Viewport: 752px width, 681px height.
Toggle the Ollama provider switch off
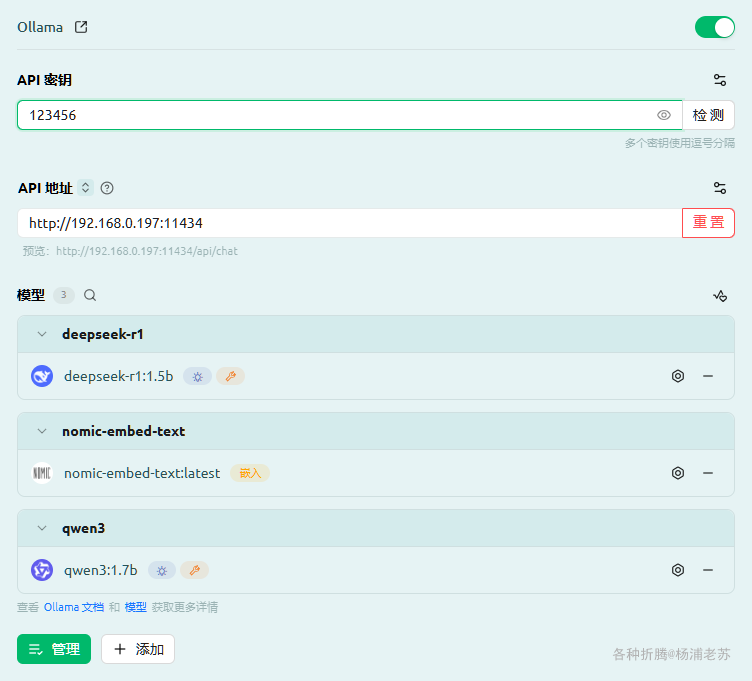tap(715, 27)
